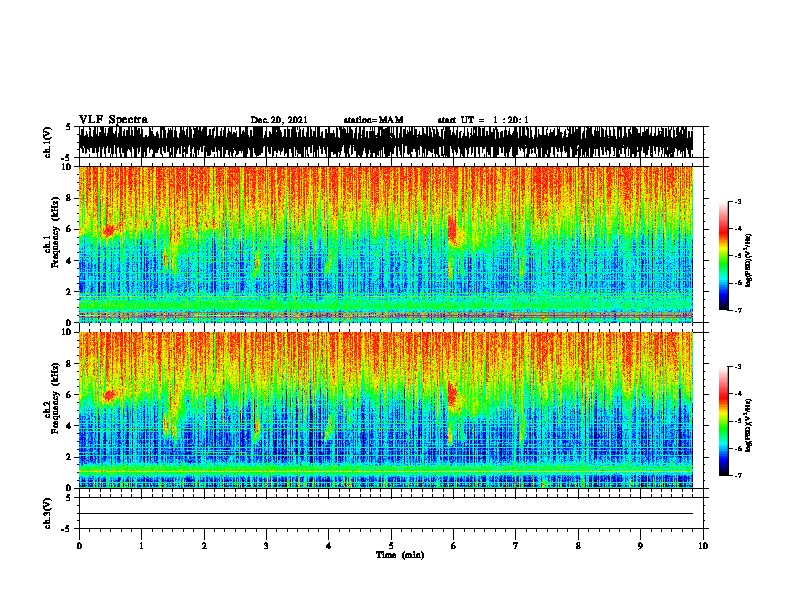The image size is (792, 612).
Task: Click the ch.2 spectrogram color bar
Action: (x=723, y=421)
